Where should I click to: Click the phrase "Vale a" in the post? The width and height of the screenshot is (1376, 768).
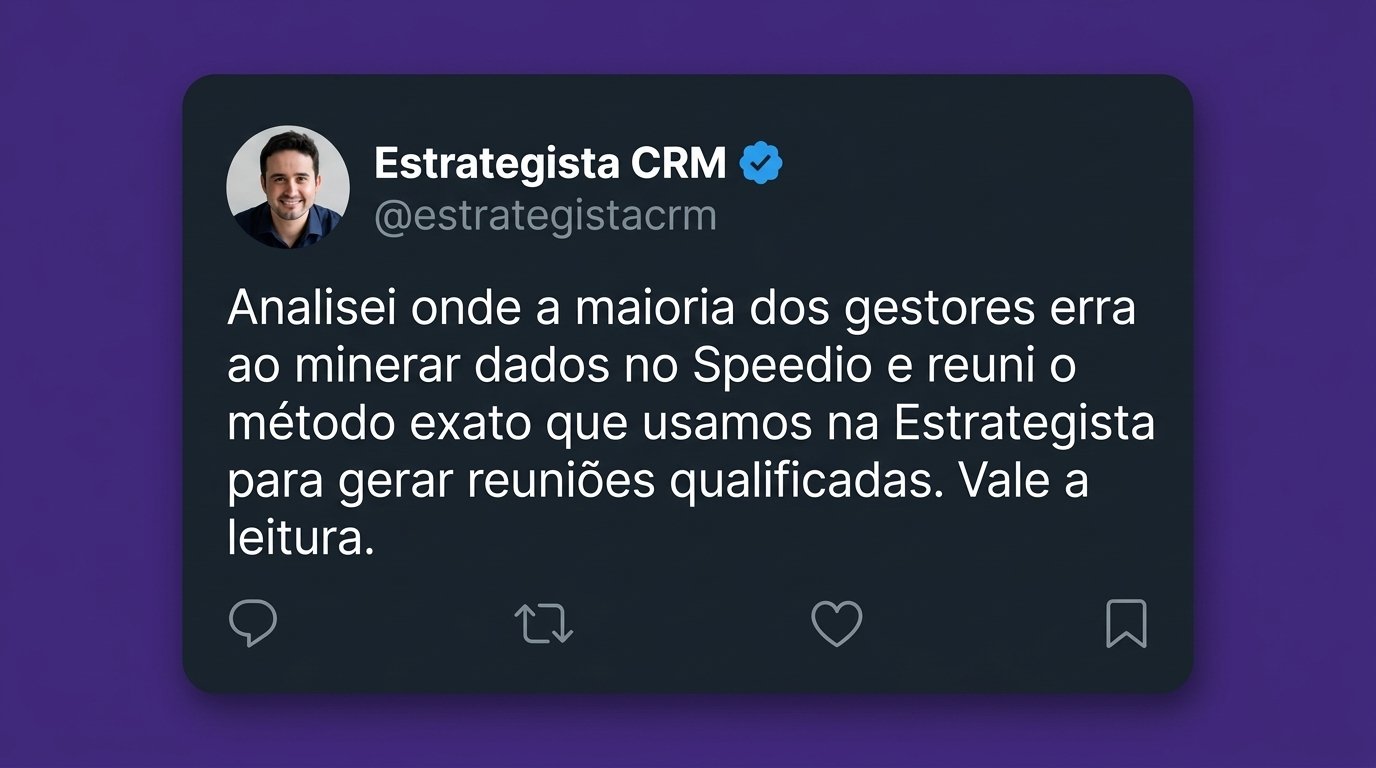pyautogui.click(x=1023, y=483)
